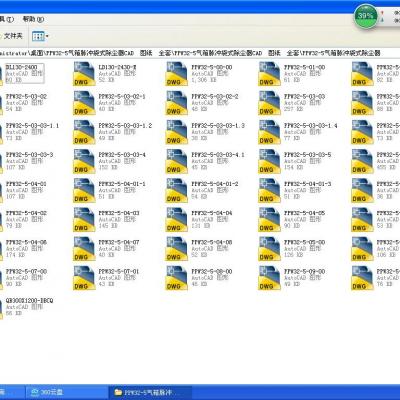Select the PPW32-5-08-00 DWG icon
The height and width of the screenshot is (400, 400).
[x=177, y=278]
